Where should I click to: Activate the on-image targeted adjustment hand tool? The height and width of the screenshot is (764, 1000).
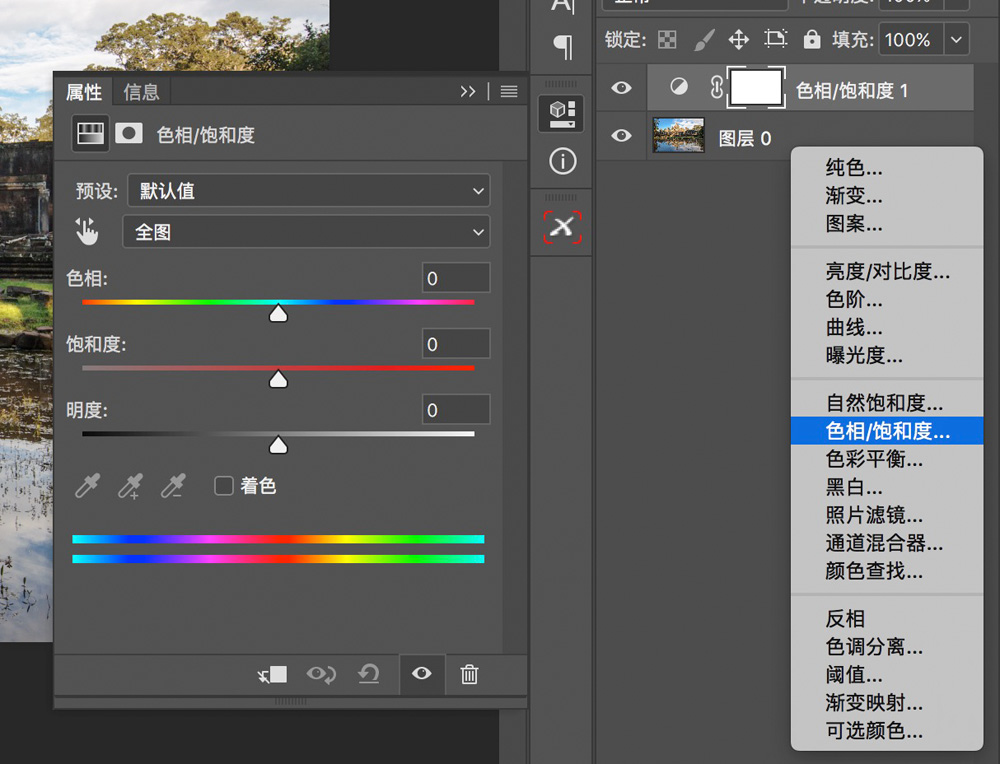pyautogui.click(x=87, y=231)
